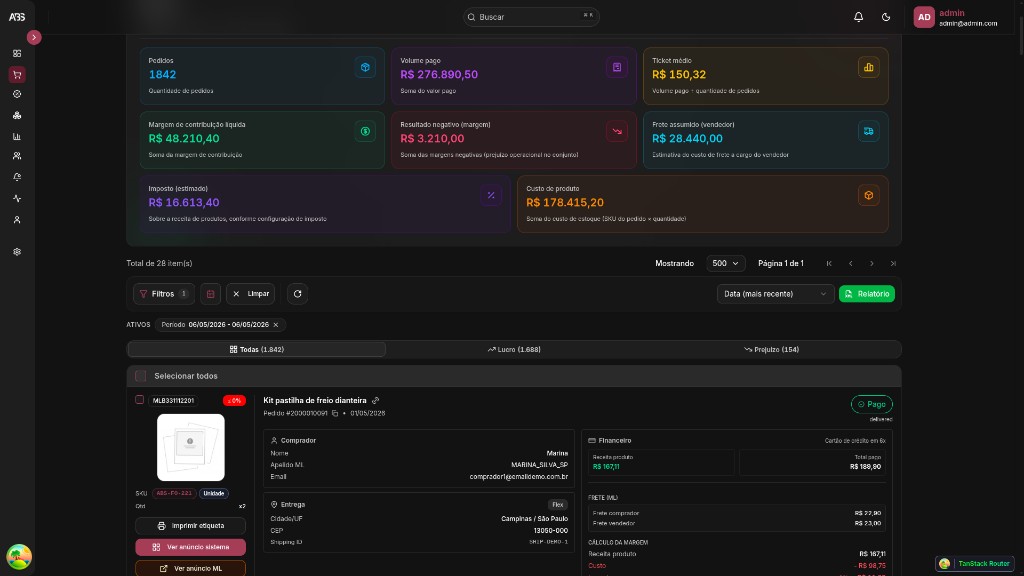Open the bar chart sidebar icon
1024x576 pixels.
click(17, 136)
